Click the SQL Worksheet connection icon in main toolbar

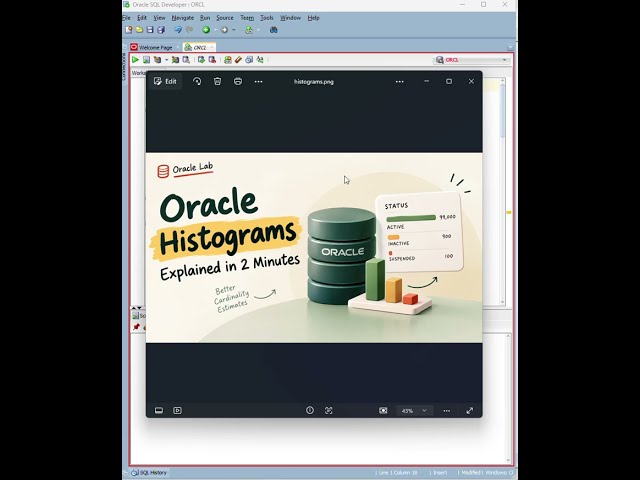click(249, 30)
